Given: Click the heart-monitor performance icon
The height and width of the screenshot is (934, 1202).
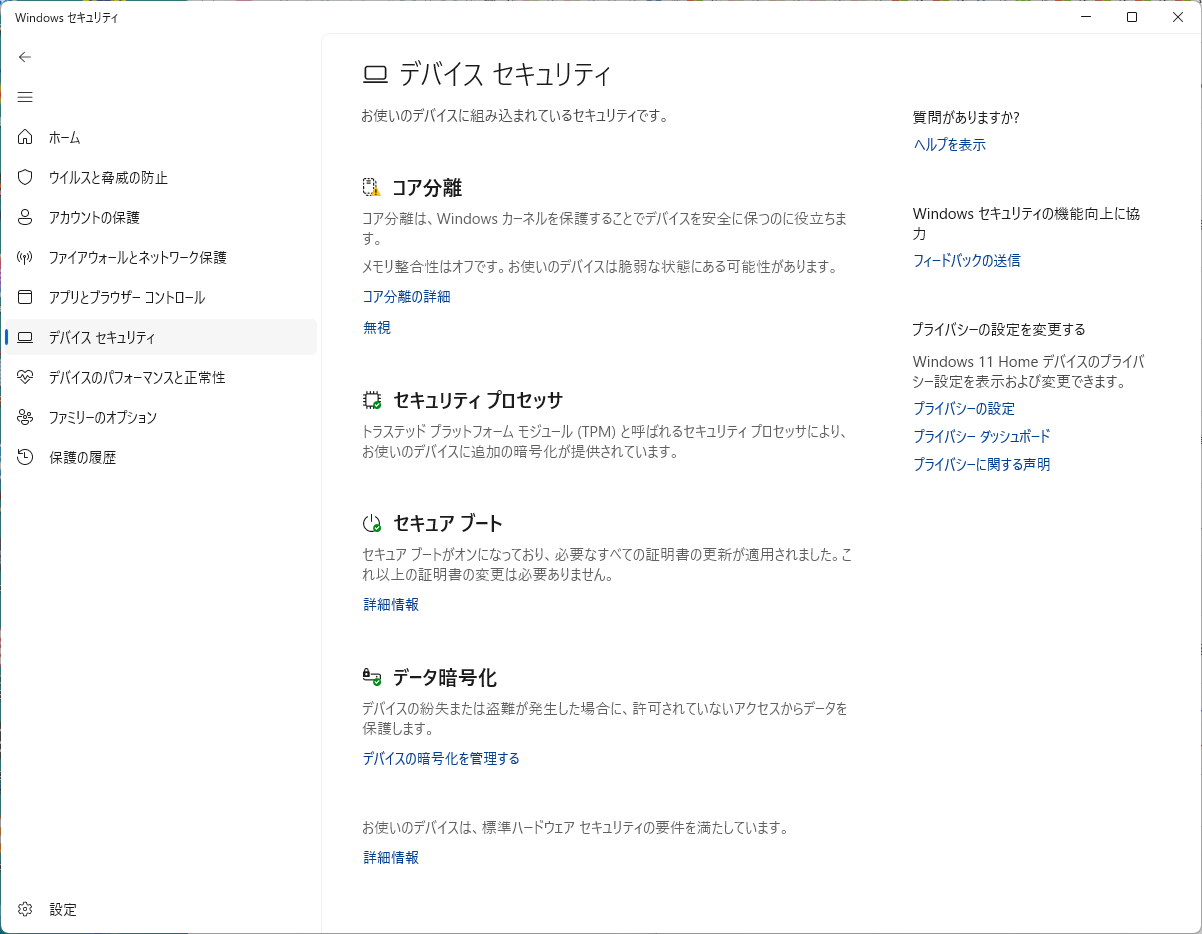Looking at the screenshot, I should pyautogui.click(x=25, y=377).
